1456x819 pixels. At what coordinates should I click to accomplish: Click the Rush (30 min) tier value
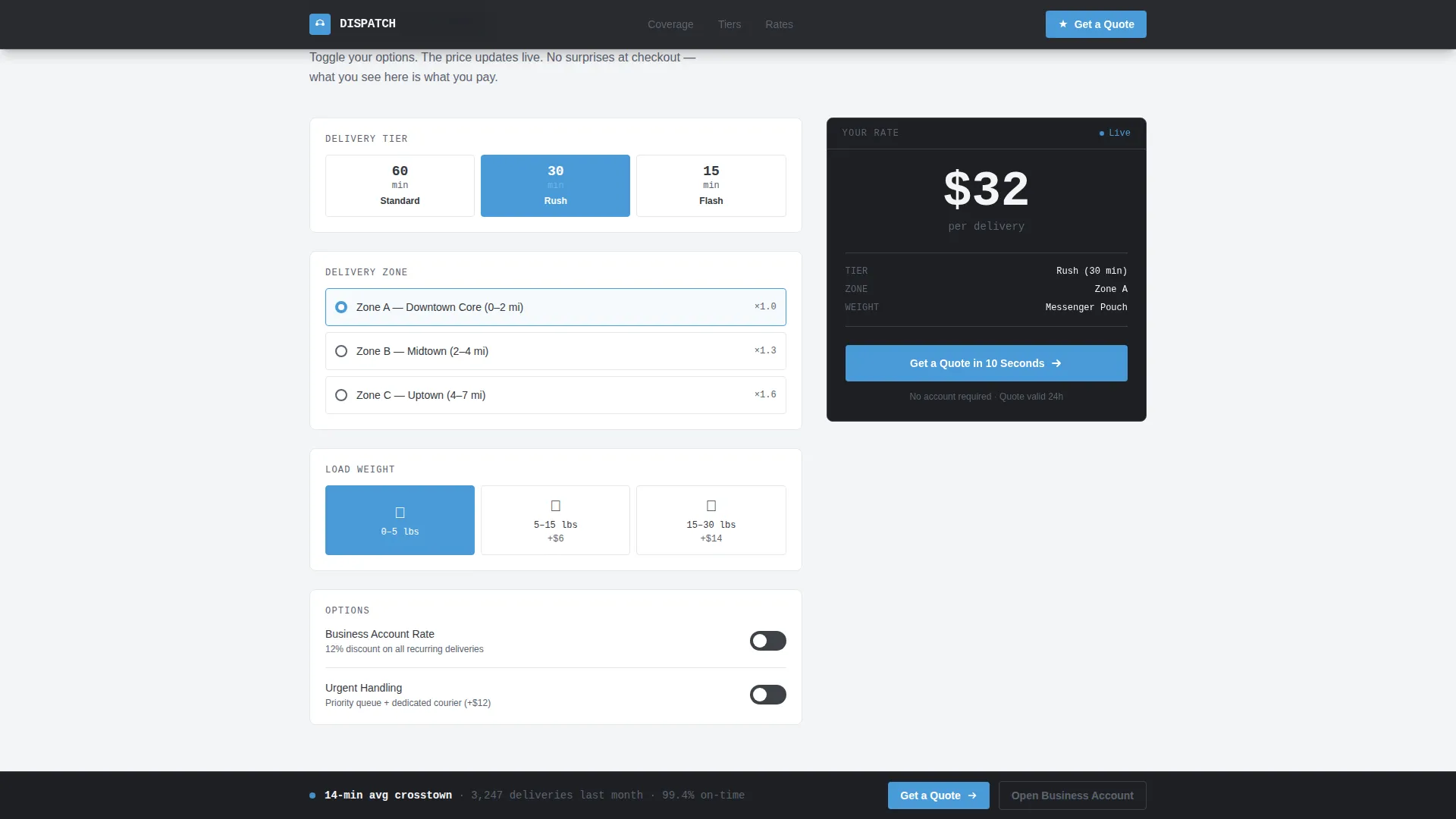(1091, 271)
